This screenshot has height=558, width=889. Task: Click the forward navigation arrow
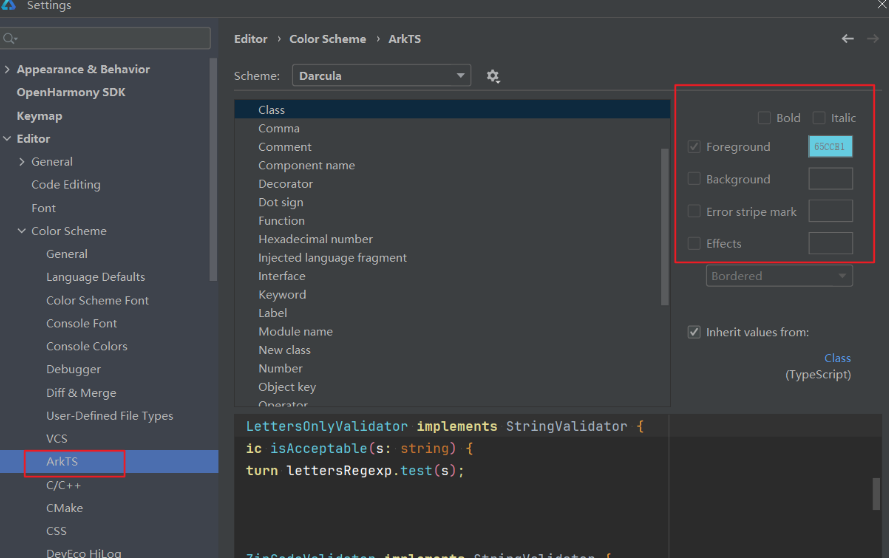873,39
